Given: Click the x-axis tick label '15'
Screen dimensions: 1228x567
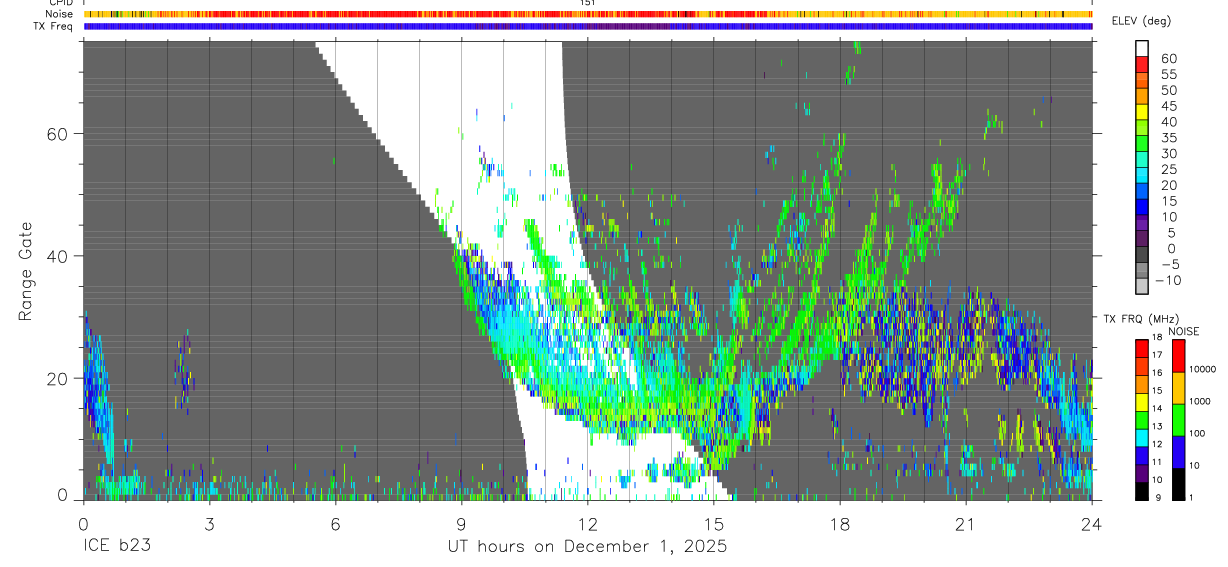Looking at the screenshot, I should click(713, 524).
